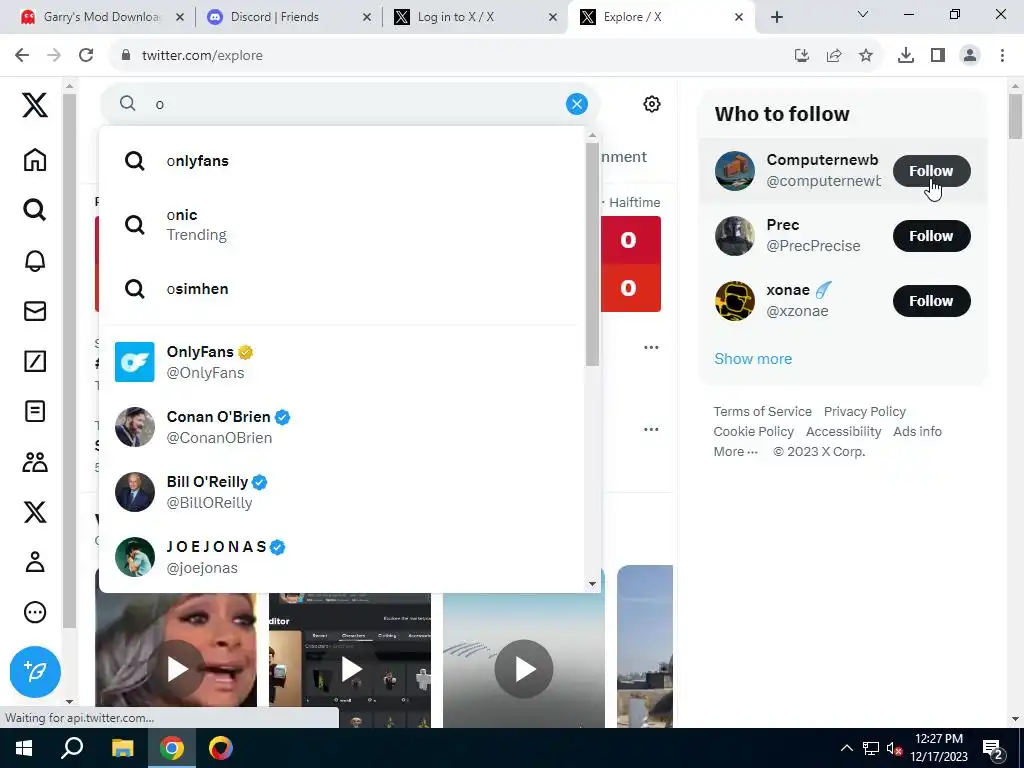Follow Computernewb account
The width and height of the screenshot is (1024, 768).
931,171
